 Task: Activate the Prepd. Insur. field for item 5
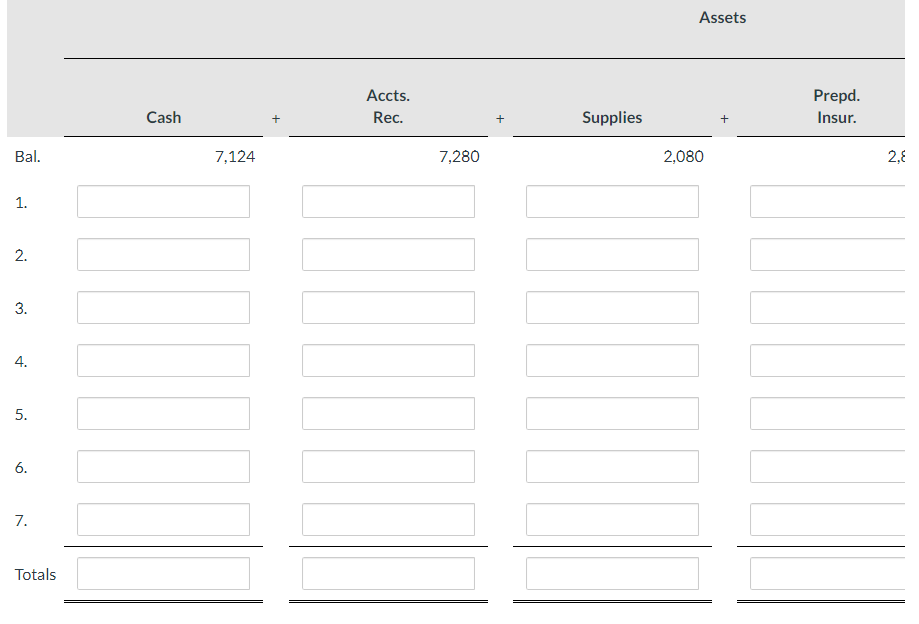(828, 414)
